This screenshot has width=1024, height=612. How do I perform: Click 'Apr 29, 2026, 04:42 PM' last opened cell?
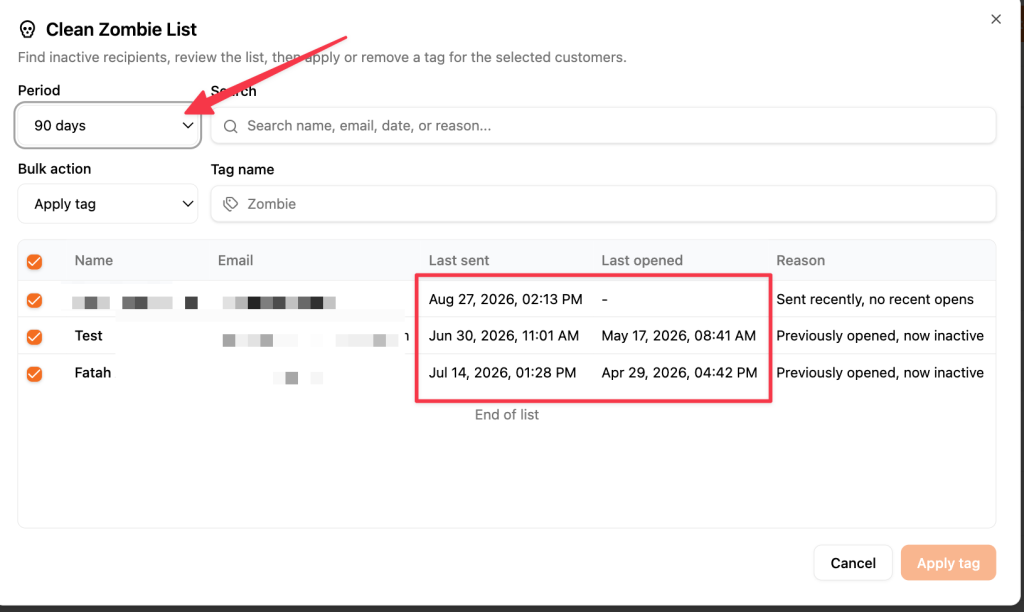click(x=679, y=373)
